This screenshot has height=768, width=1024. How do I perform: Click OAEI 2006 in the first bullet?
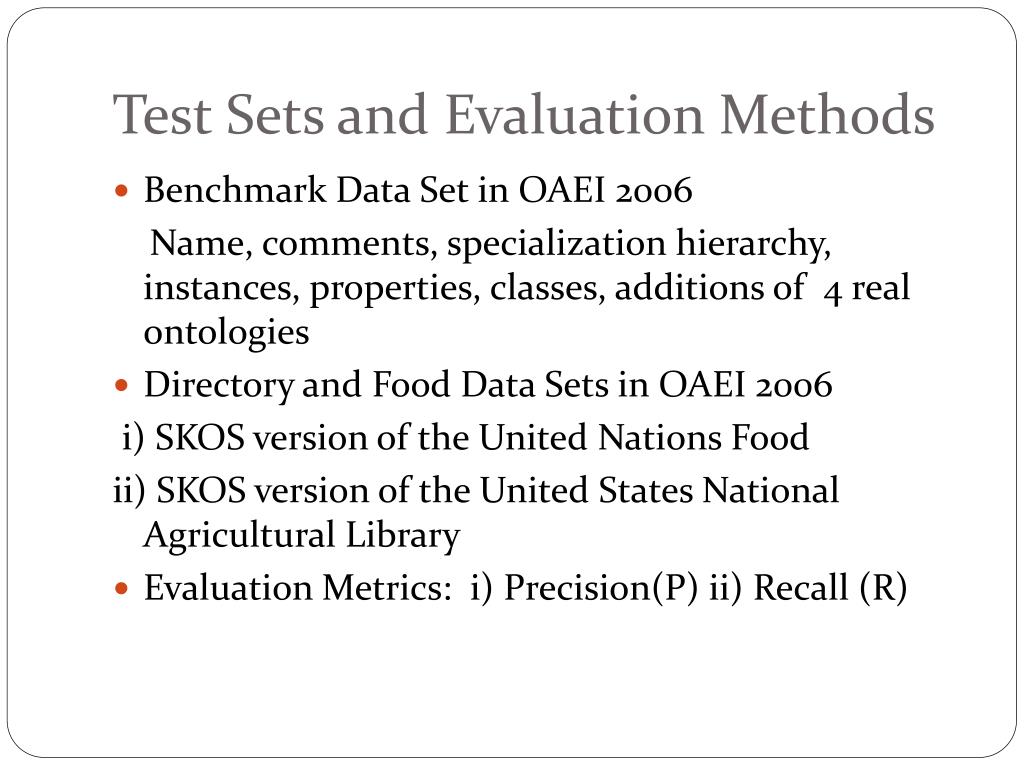[x=605, y=190]
